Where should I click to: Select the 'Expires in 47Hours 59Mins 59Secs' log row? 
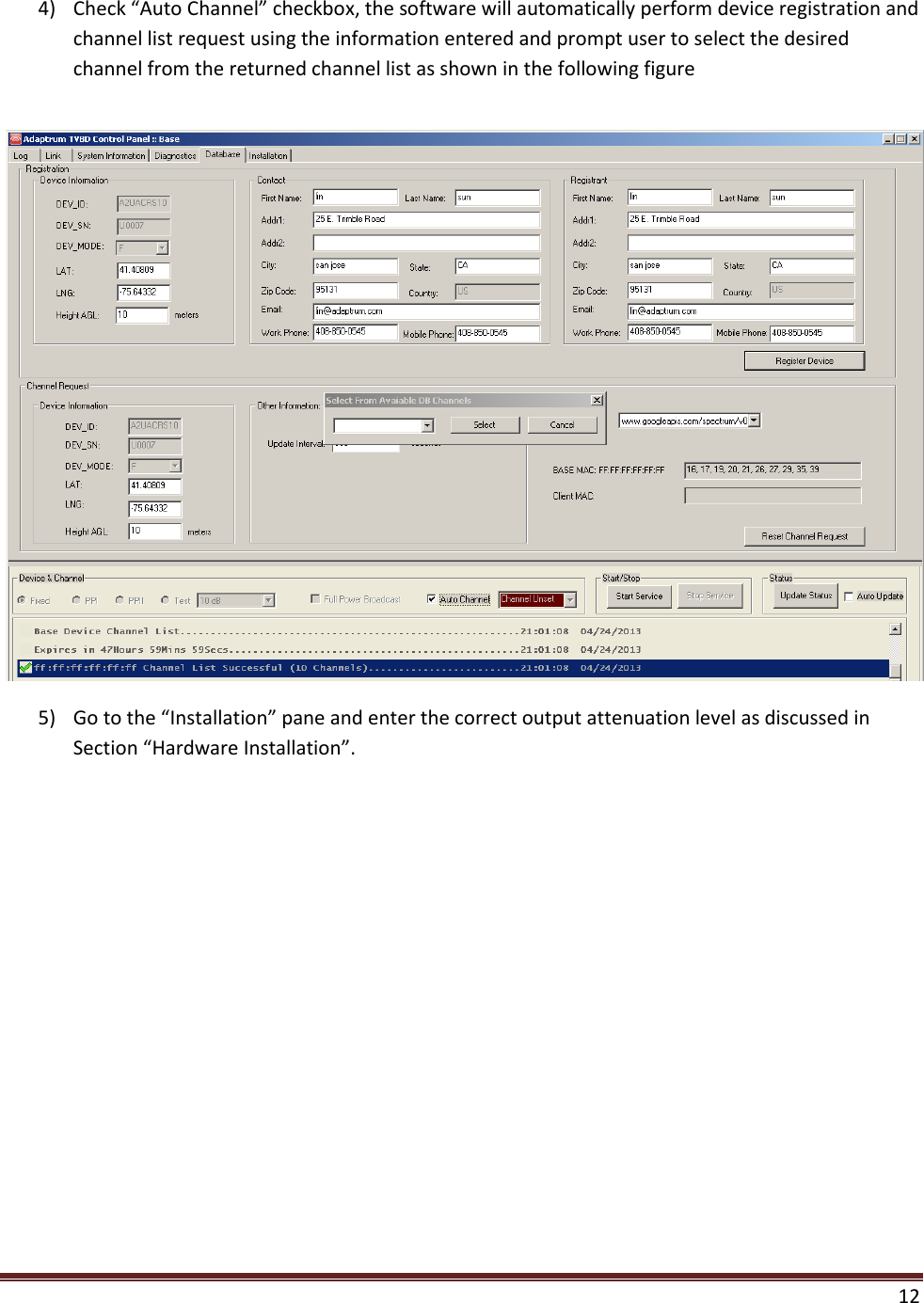pos(454,649)
